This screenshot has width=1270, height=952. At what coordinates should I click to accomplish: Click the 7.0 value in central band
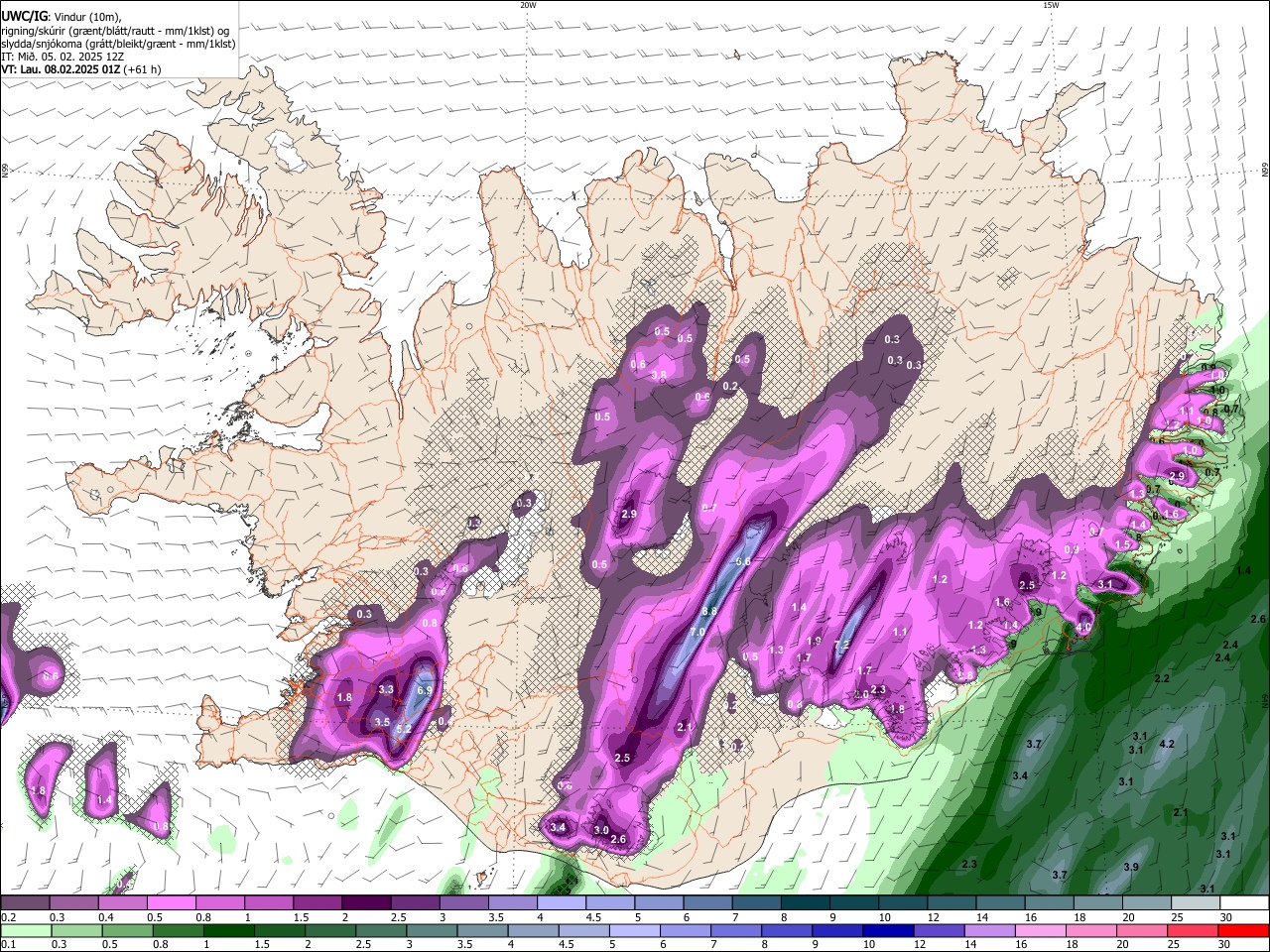click(697, 633)
